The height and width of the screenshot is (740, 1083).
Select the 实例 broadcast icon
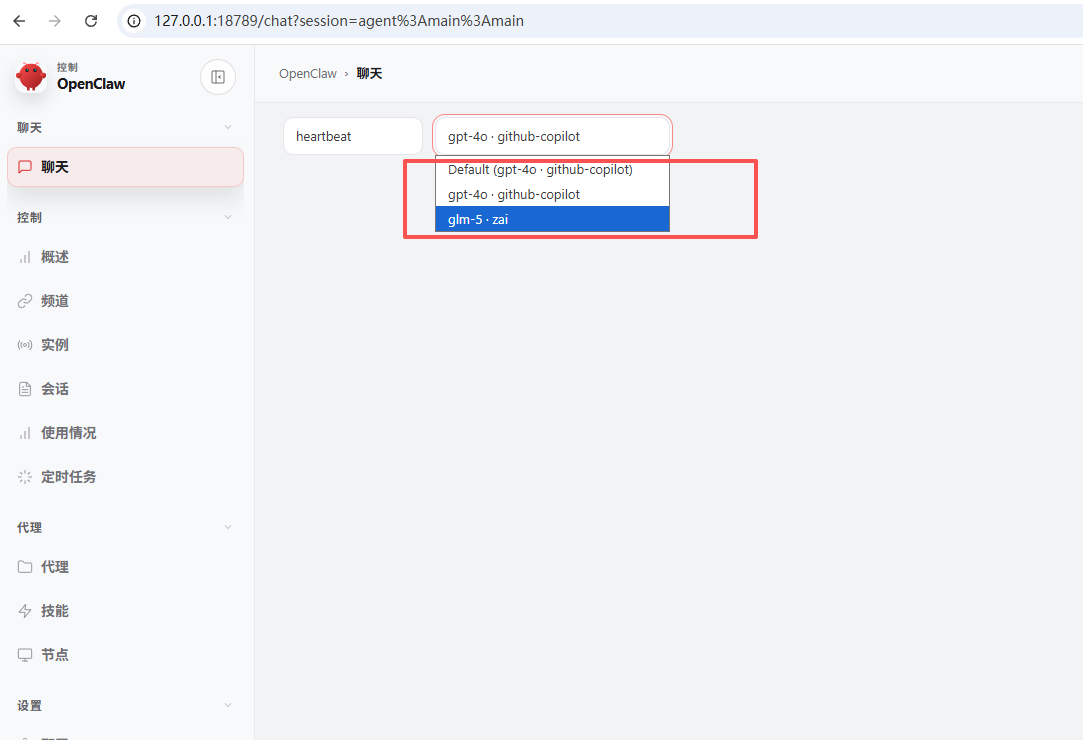pos(25,345)
